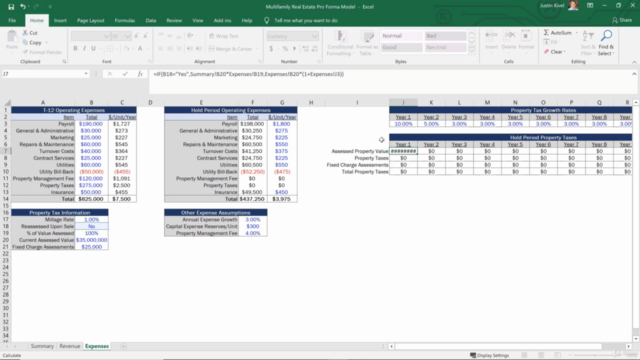This screenshot has width=640, height=360.
Task: Open Conditional Formatting menu
Action: click(x=340, y=43)
